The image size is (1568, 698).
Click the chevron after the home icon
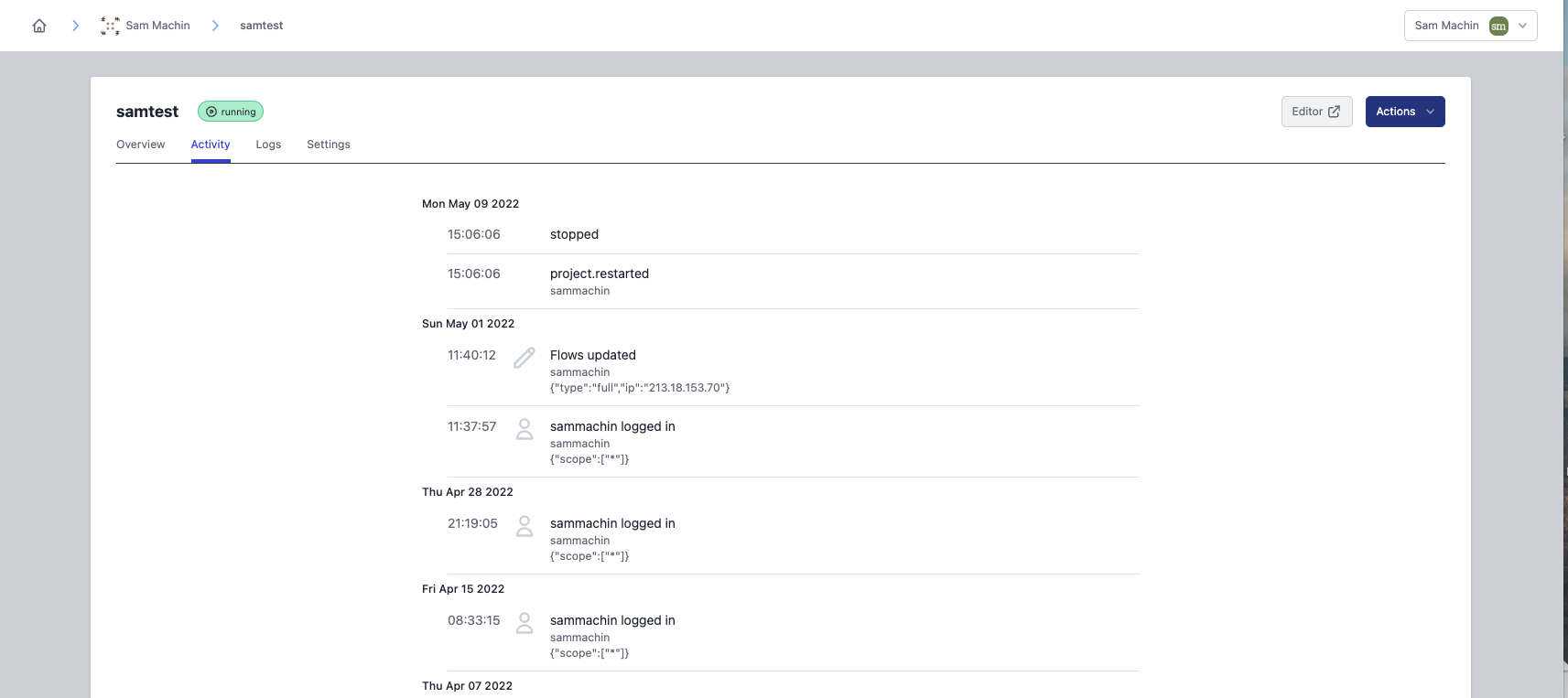[x=75, y=26]
